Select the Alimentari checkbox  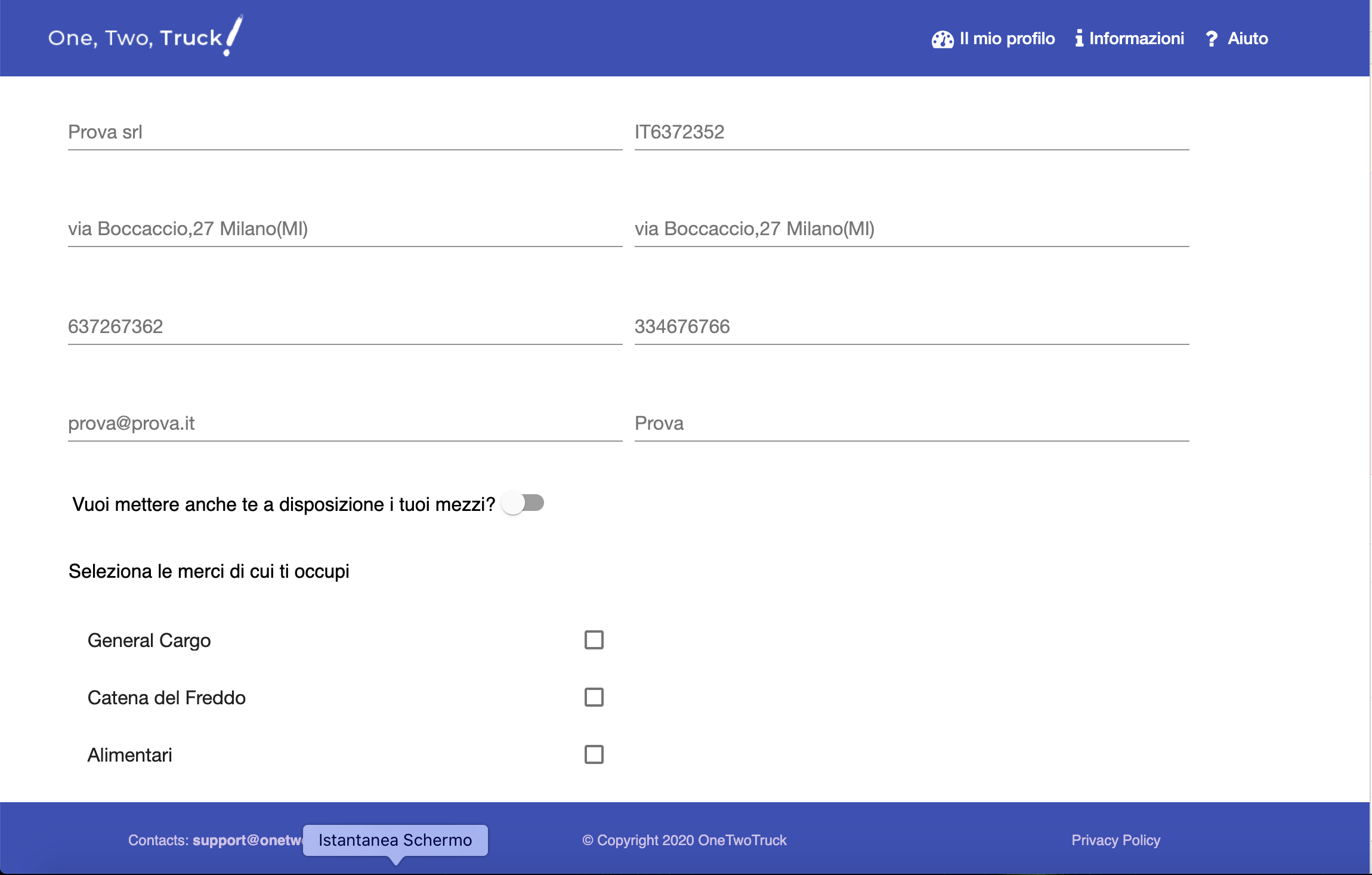point(594,754)
